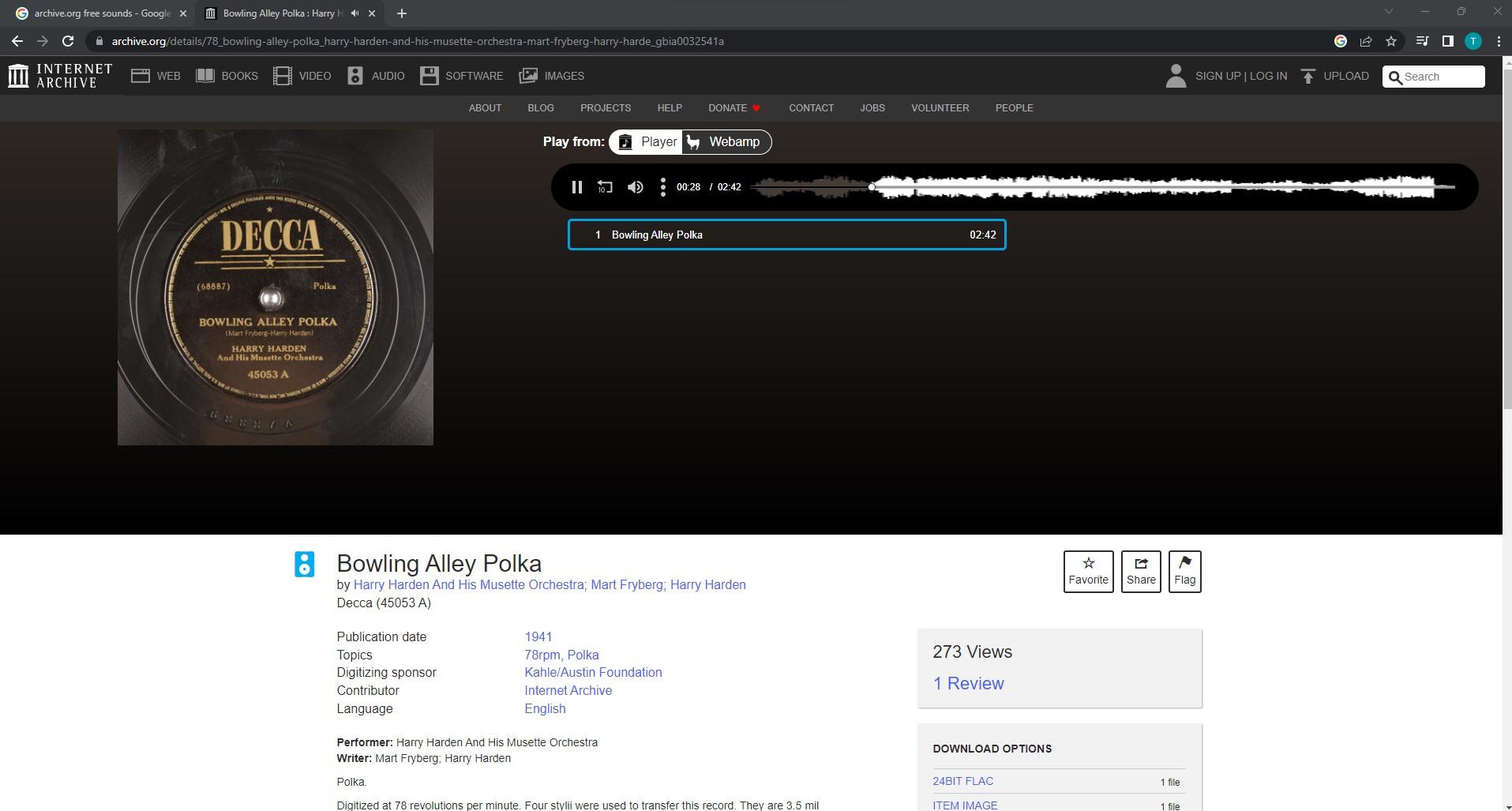Click the Decca record label image
Screen dimensions: 1512x811
click(276, 287)
